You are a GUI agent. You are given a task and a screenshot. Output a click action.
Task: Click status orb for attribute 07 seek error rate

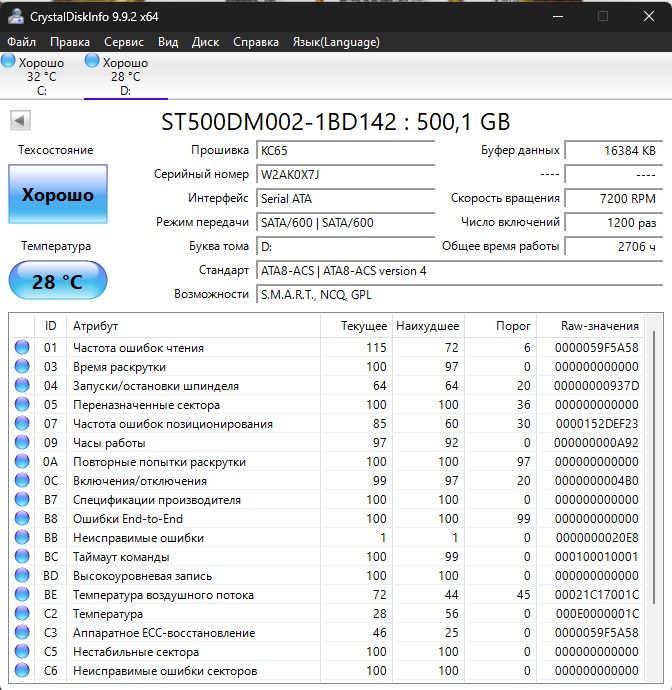point(22,423)
